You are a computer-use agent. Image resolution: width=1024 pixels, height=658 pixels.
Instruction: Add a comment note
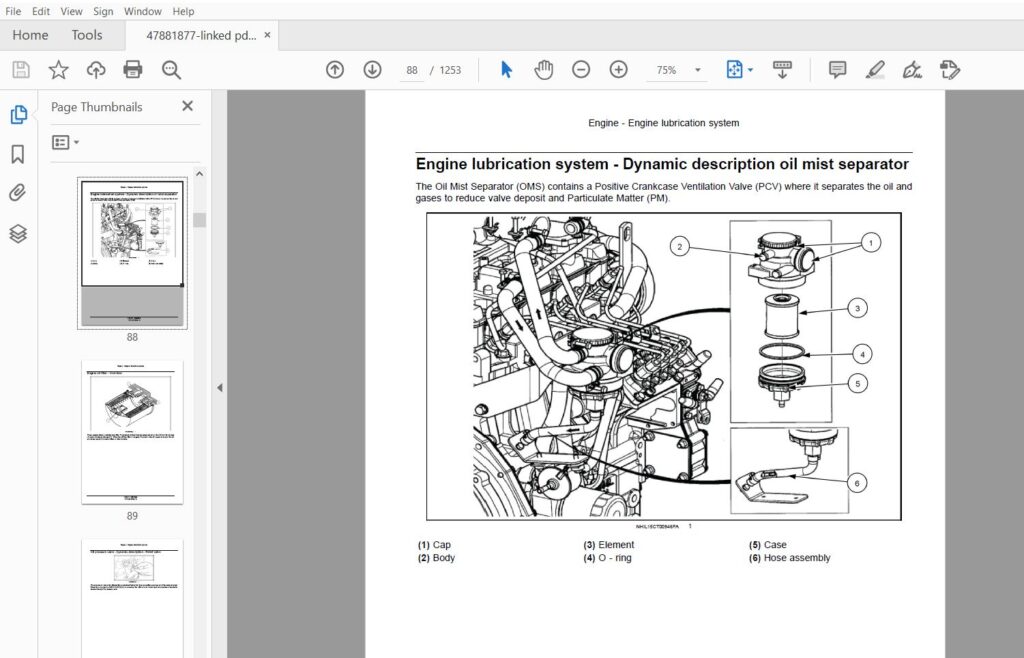click(x=837, y=70)
